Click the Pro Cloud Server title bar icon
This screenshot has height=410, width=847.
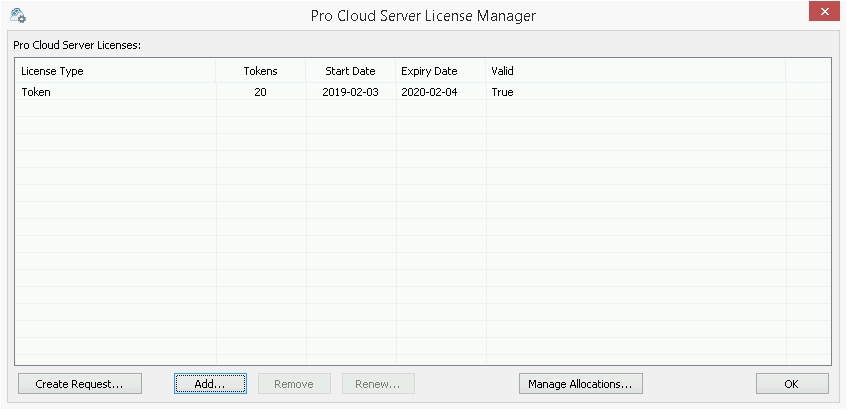18,14
